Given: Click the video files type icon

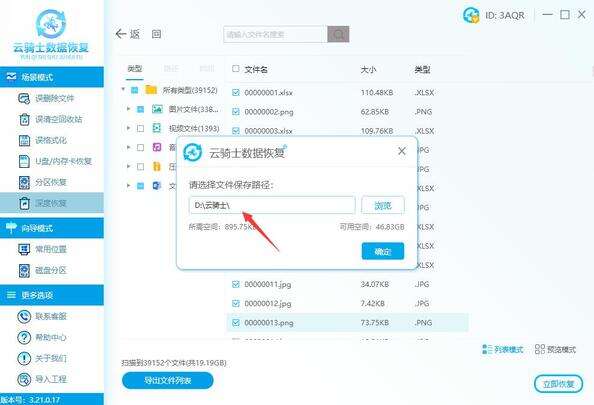Looking at the screenshot, I should coord(156,128).
